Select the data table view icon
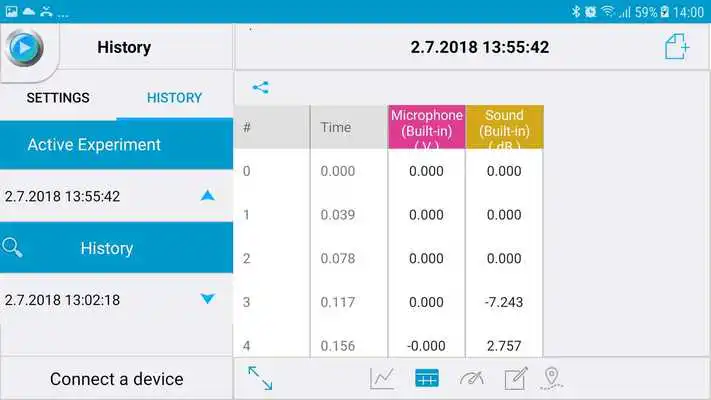The width and height of the screenshot is (711, 400). (x=427, y=378)
